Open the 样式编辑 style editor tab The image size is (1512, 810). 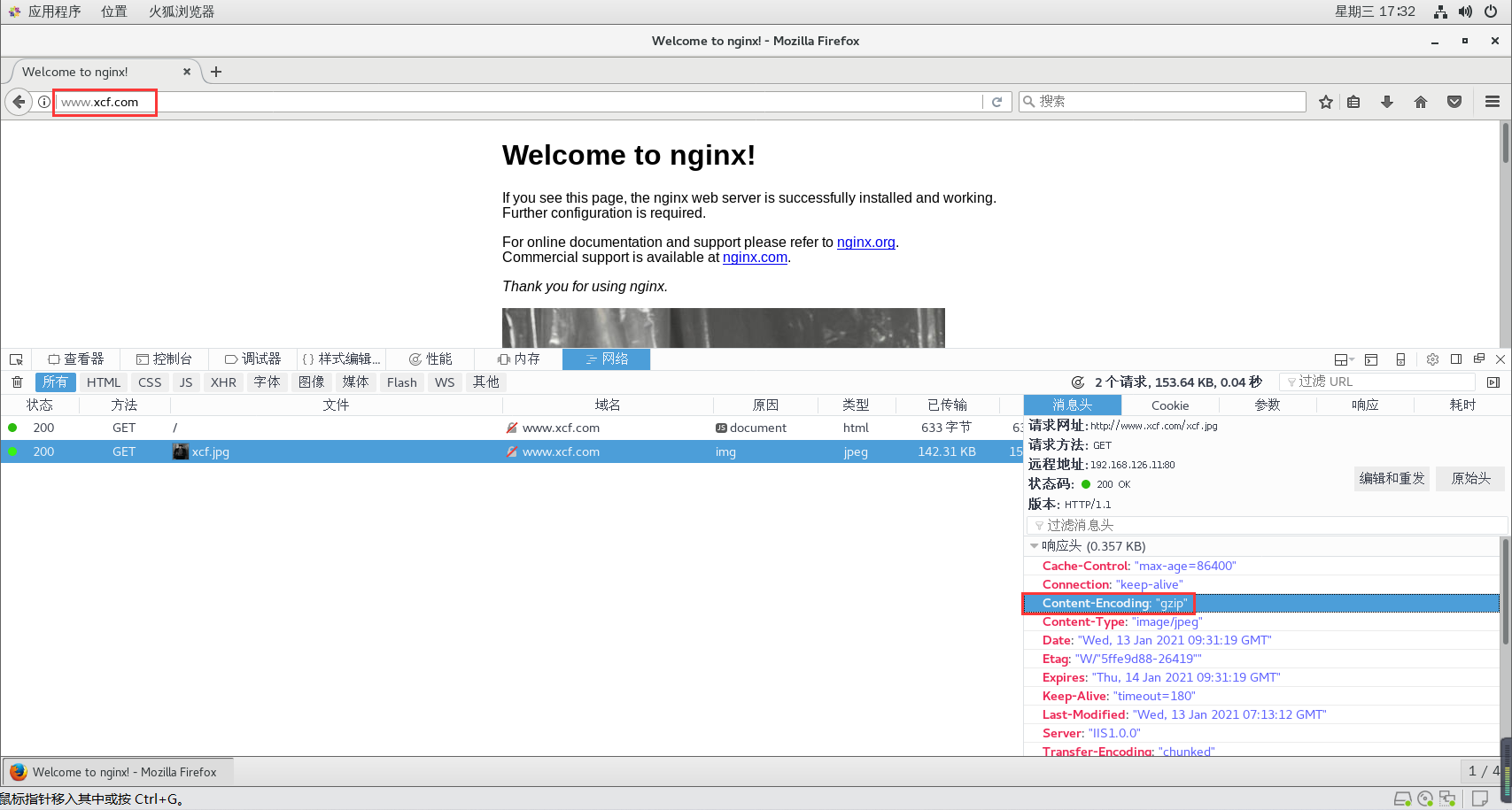coord(341,359)
